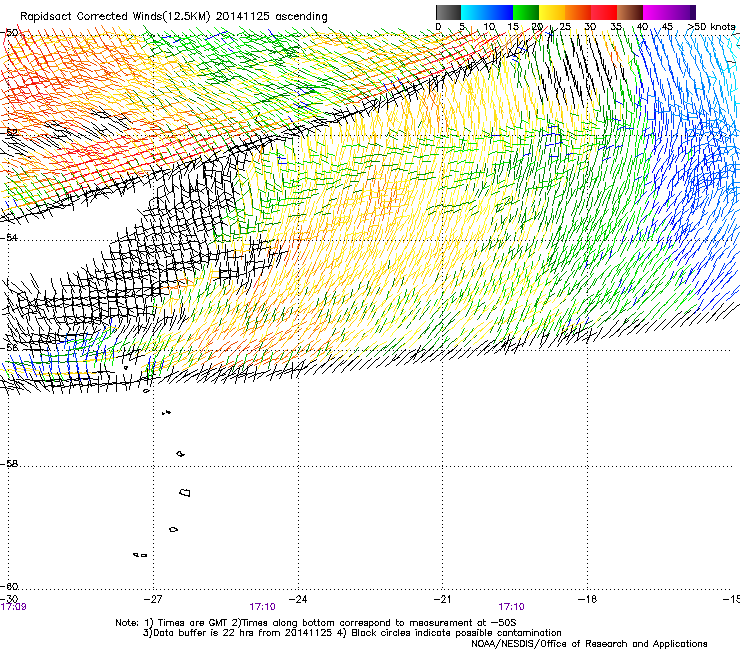Click the -54 latitude axis label

click(x=9, y=237)
